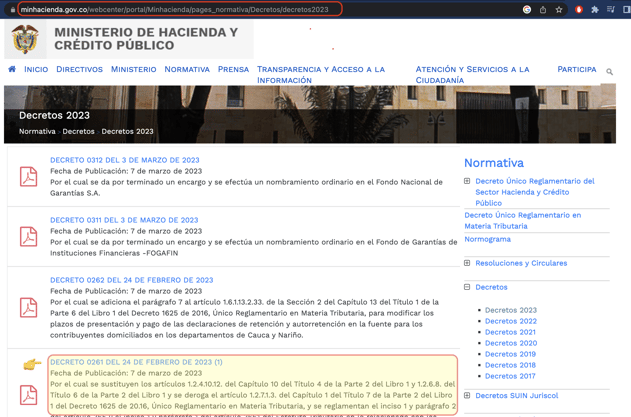This screenshot has height=417, width=631.
Task: Open link Decreto 0311 del 3 de marzo
Action: [124, 220]
